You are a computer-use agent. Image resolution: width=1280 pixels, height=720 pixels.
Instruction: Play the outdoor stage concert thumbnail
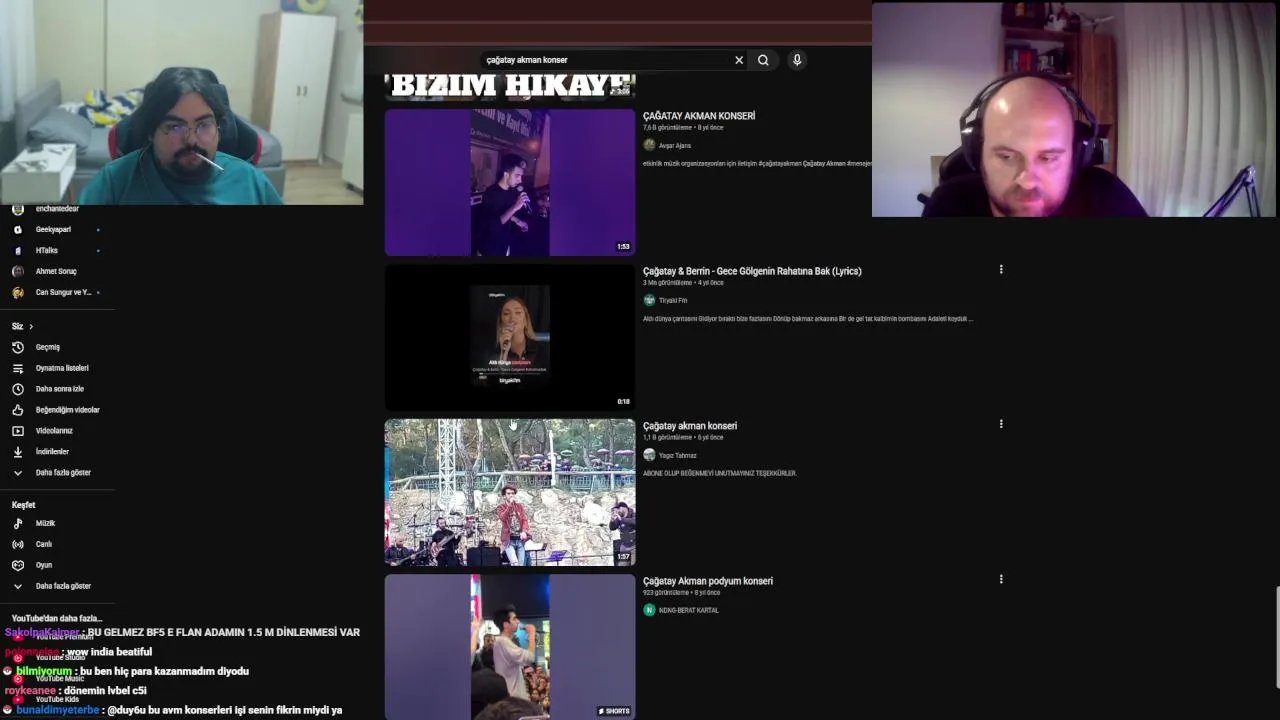[510, 492]
